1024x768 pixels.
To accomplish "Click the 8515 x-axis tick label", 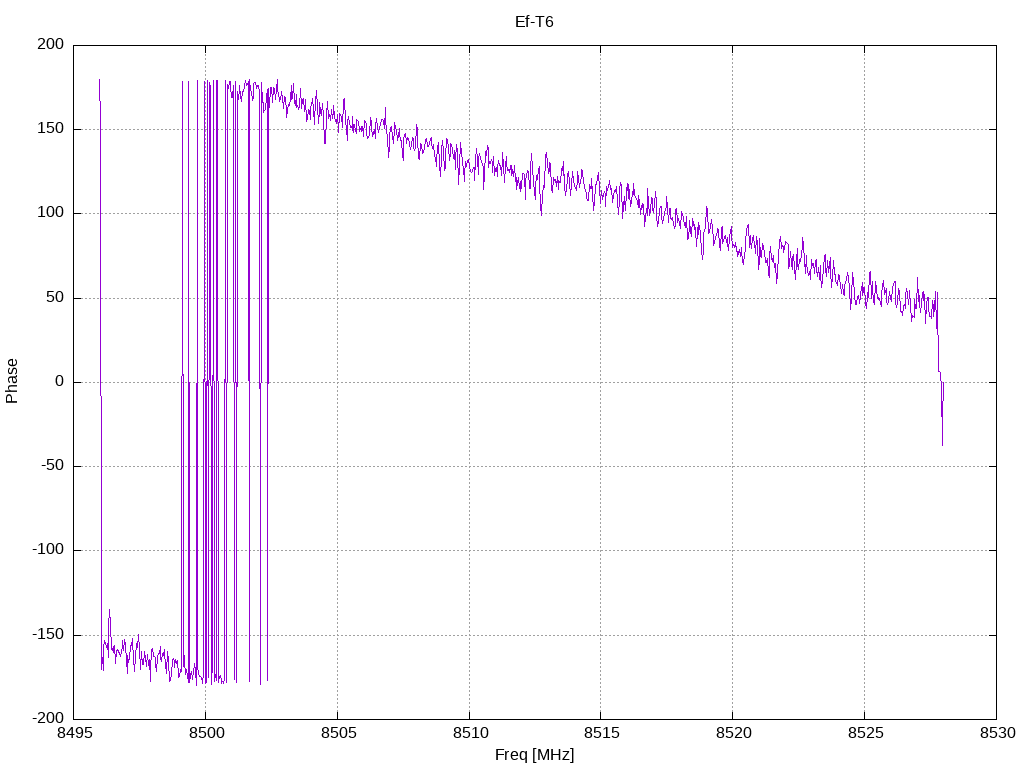I will 601,733.
